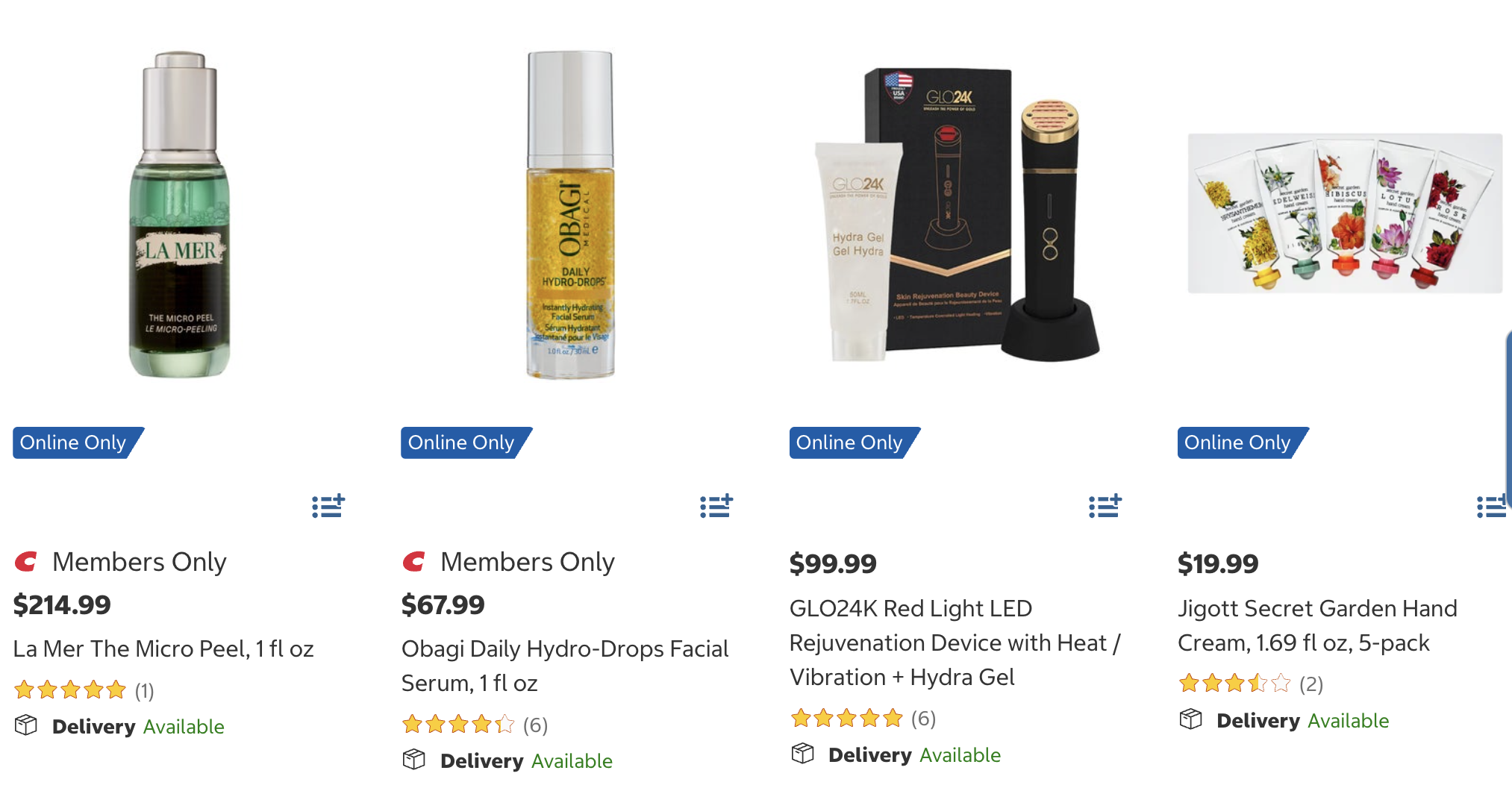Open Obagi Daily Hydro-Drops Facial Serum link

pyautogui.click(x=565, y=666)
